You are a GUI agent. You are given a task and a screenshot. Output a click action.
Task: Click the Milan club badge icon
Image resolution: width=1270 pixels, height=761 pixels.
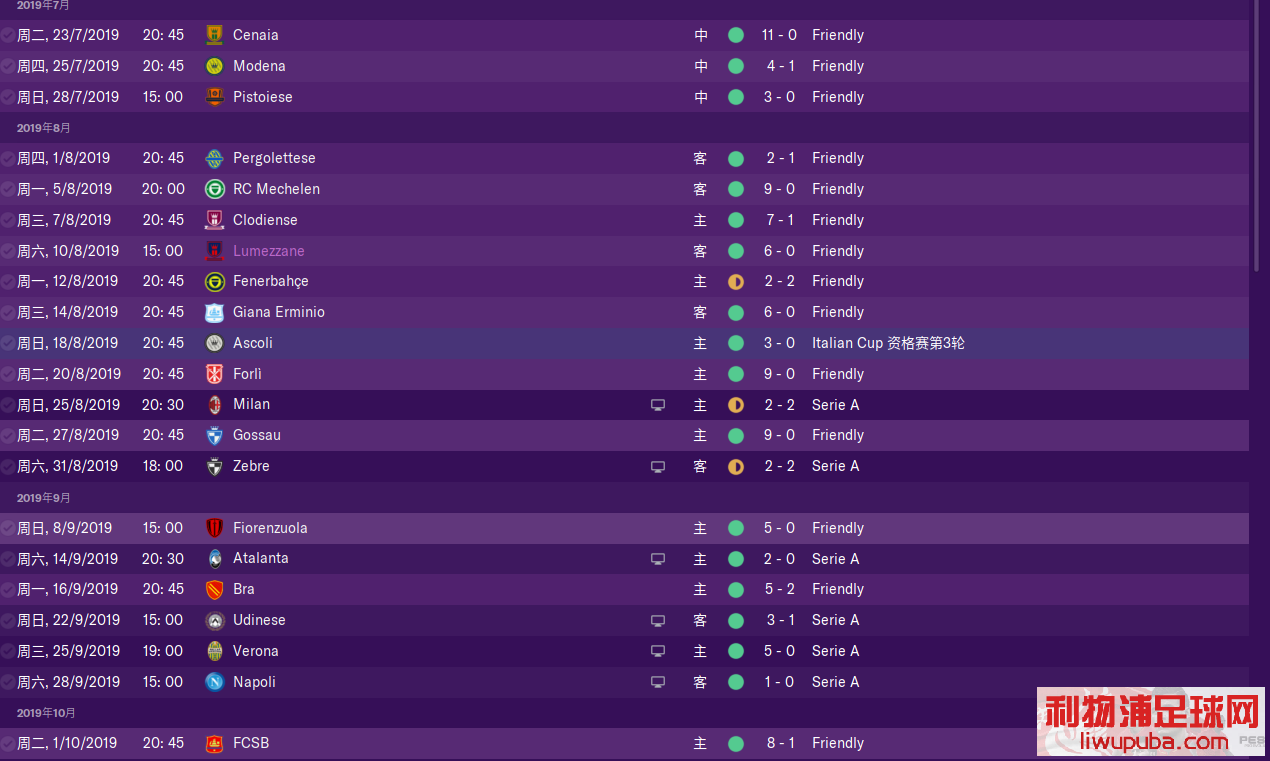pos(214,405)
